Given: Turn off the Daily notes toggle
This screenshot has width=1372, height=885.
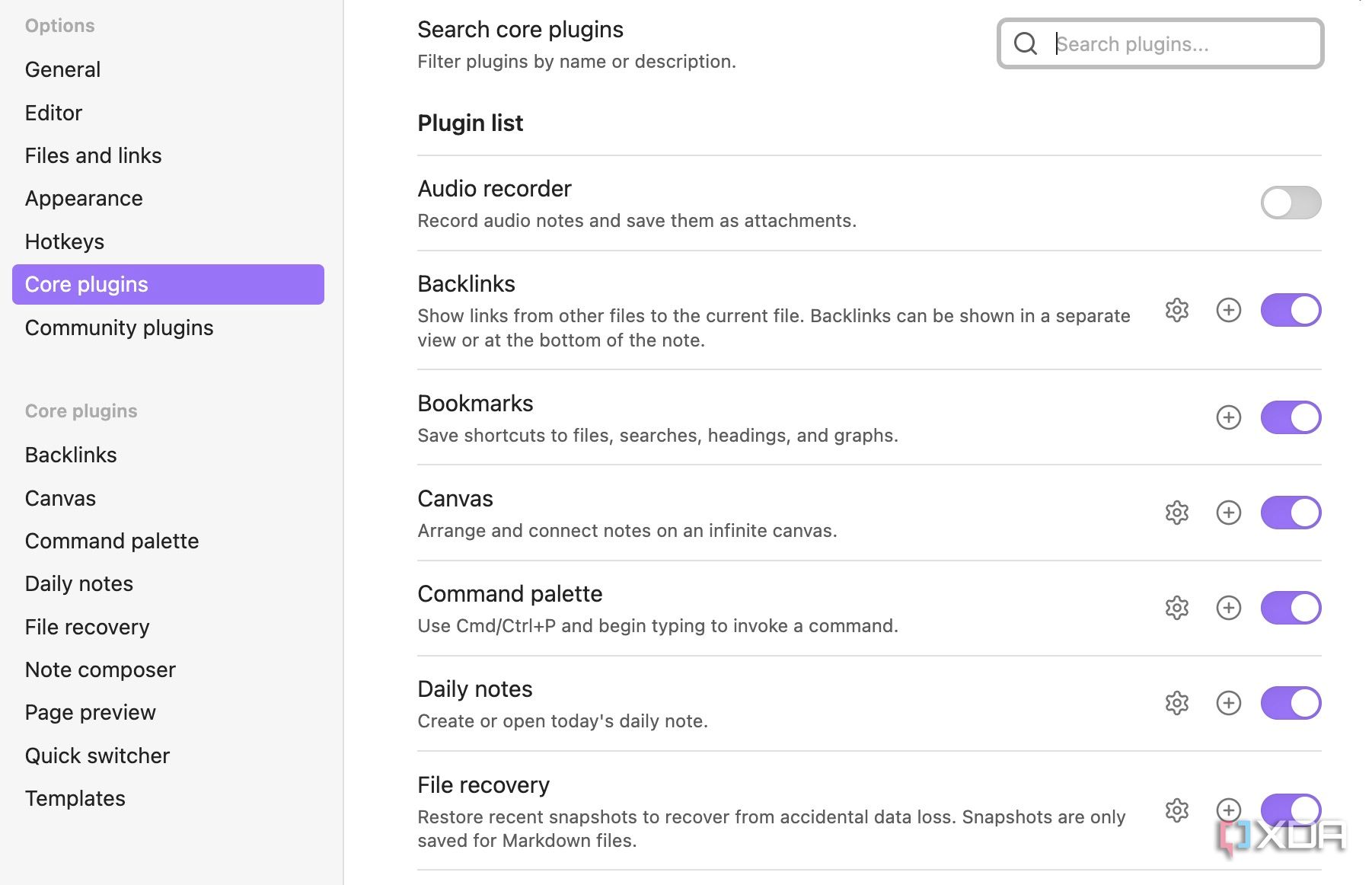Looking at the screenshot, I should pyautogui.click(x=1291, y=703).
